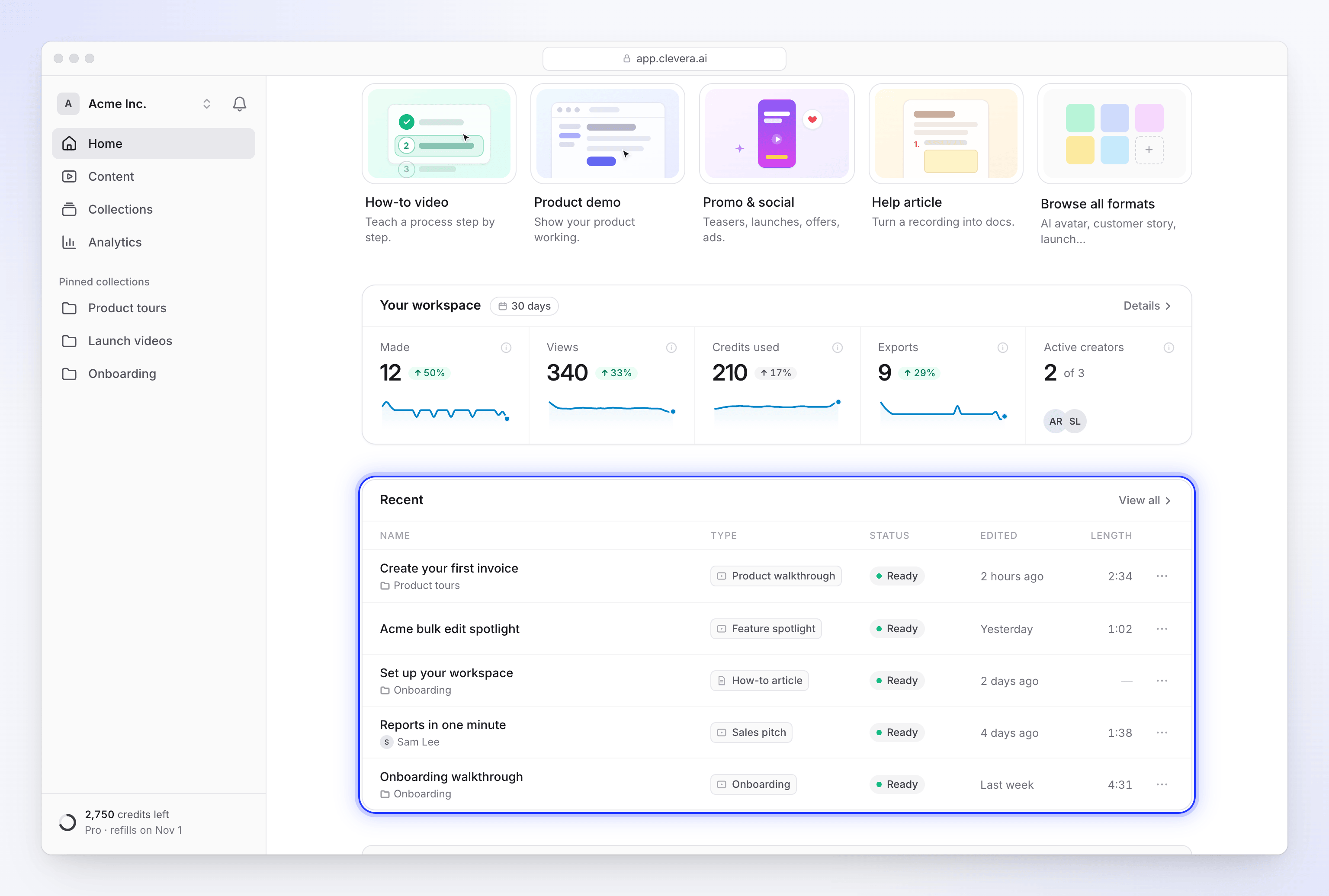Image resolution: width=1329 pixels, height=896 pixels.
Task: Click the Sam Lee author label
Action: pos(410,742)
